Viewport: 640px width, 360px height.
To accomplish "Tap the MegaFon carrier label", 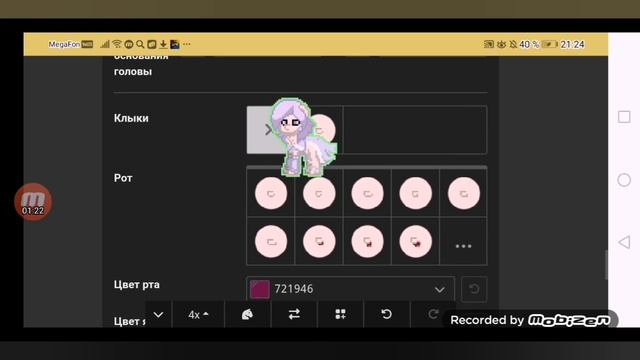I will point(64,44).
